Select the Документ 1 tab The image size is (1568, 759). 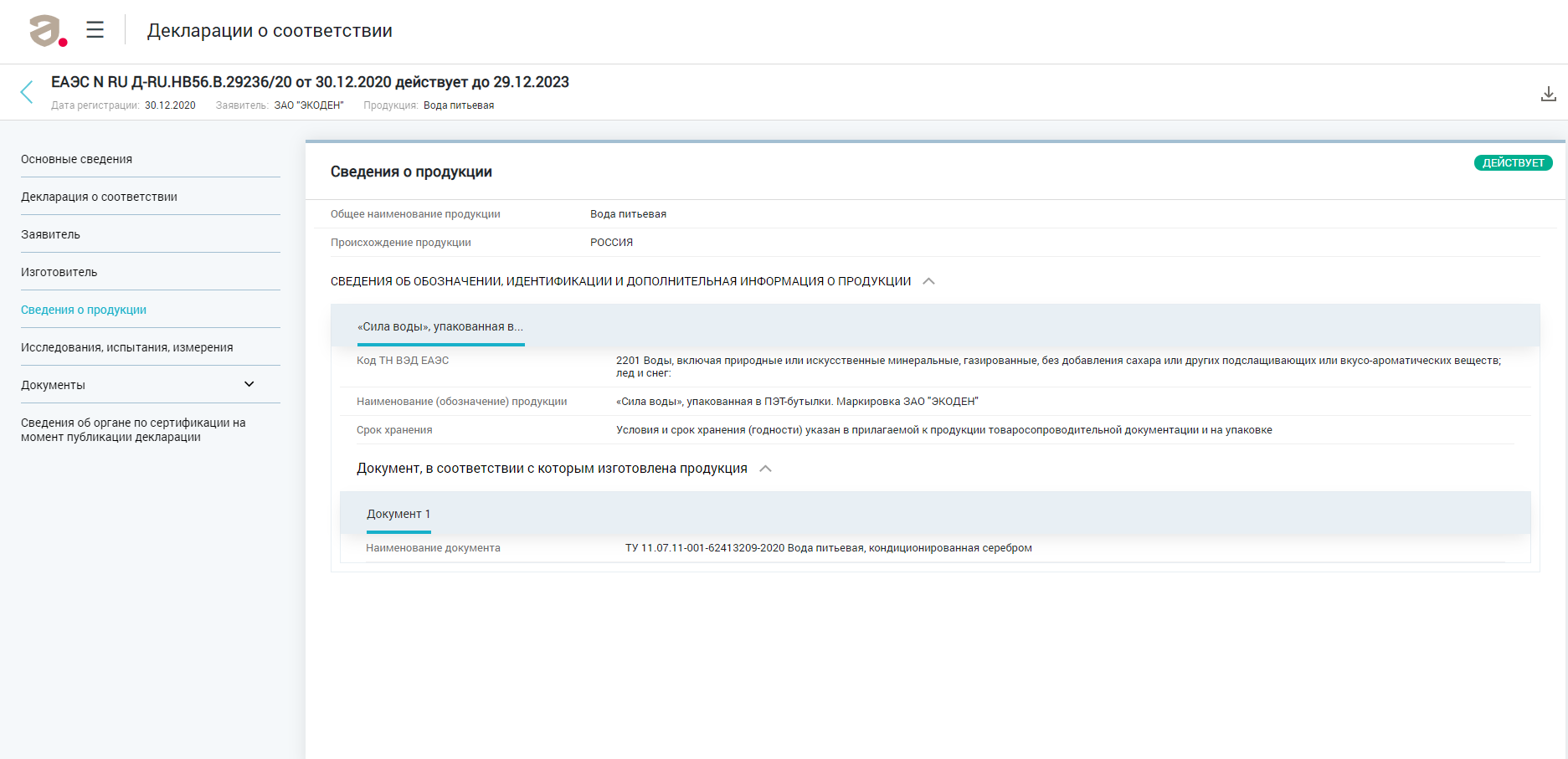point(398,514)
